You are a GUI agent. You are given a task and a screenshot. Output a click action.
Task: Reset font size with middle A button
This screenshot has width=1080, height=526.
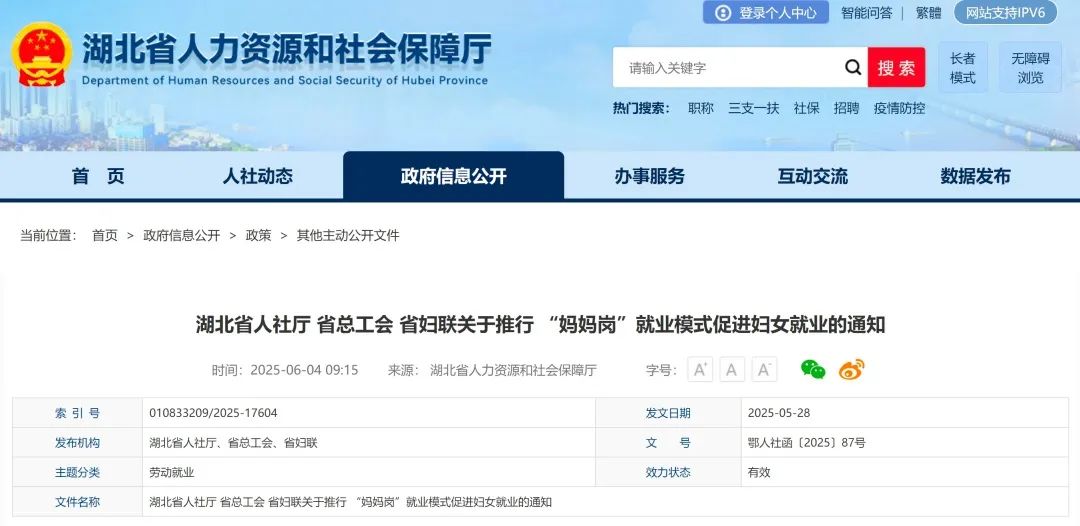click(732, 369)
